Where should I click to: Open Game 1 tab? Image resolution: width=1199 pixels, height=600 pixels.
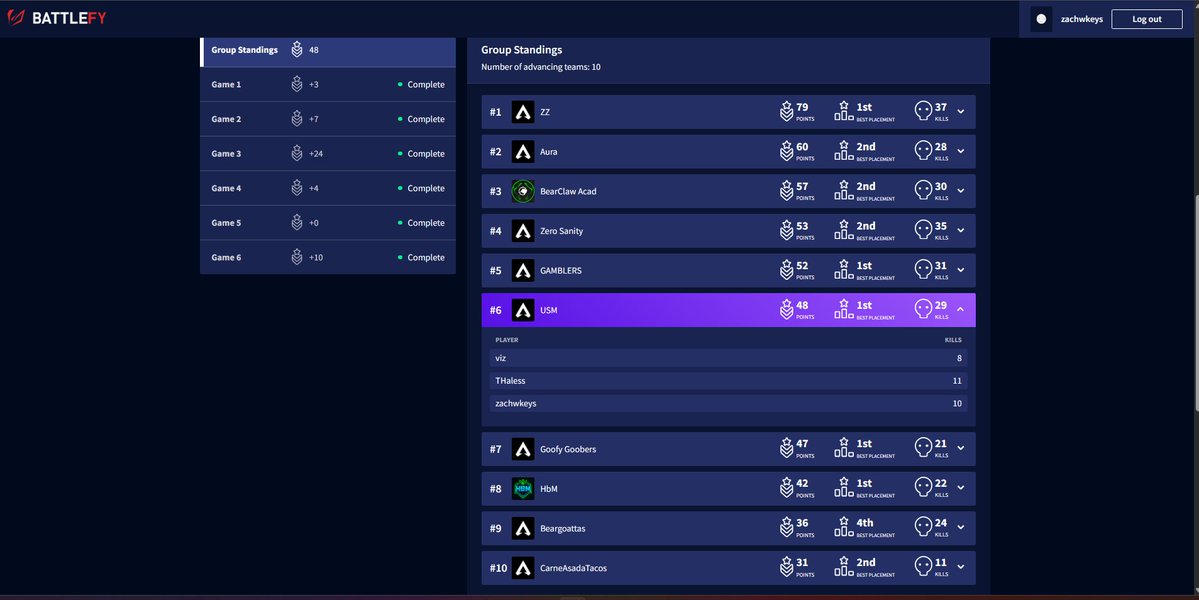[x=327, y=85]
